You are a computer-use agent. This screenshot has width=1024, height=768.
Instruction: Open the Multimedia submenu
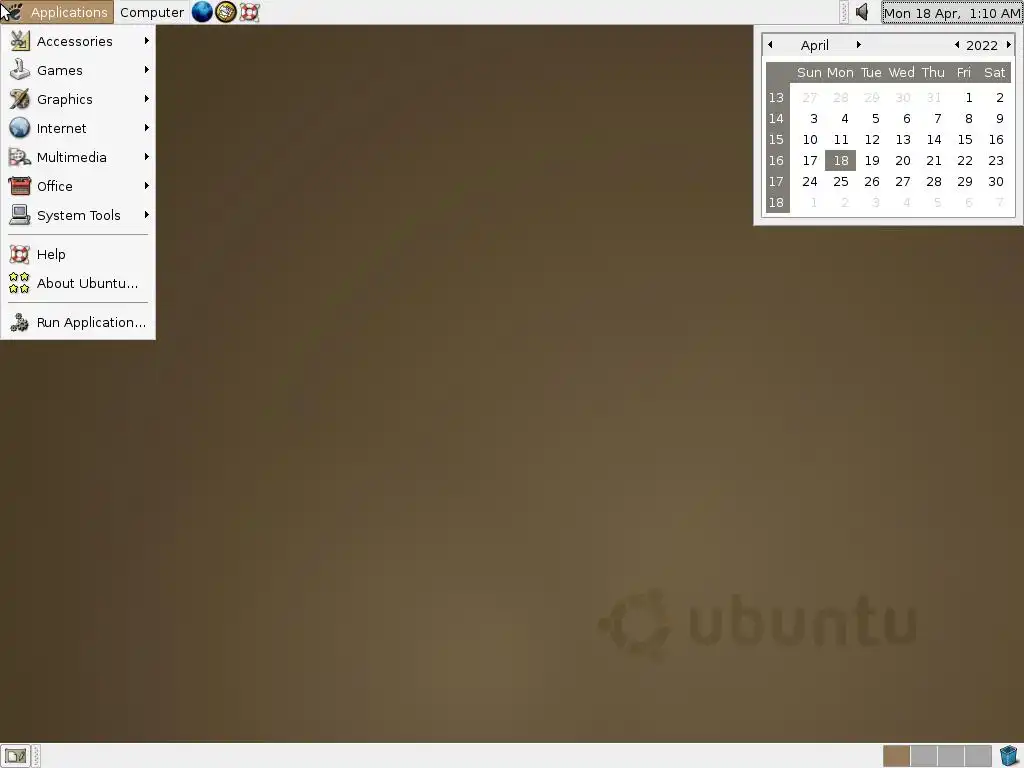pos(78,157)
